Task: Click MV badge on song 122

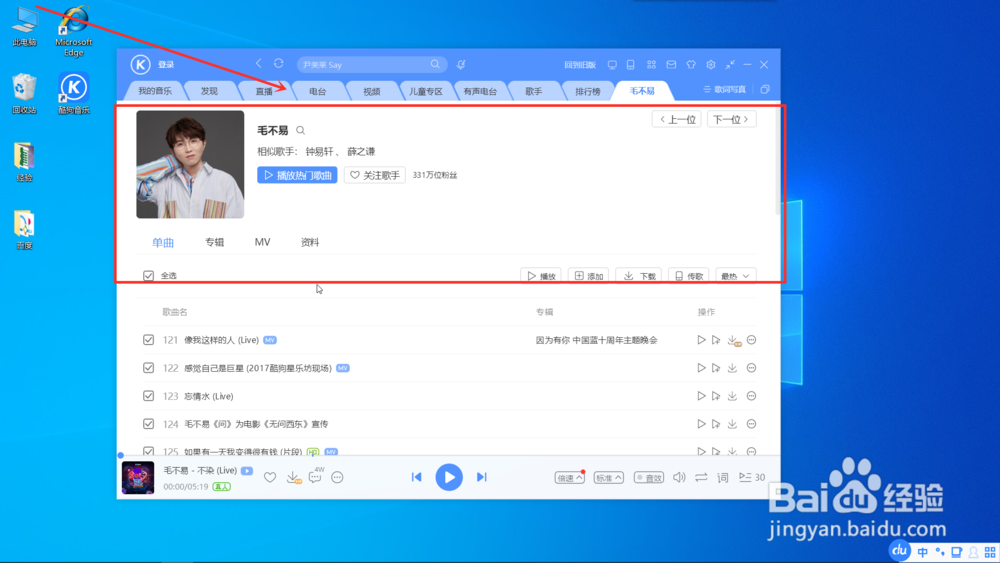Action: click(342, 368)
